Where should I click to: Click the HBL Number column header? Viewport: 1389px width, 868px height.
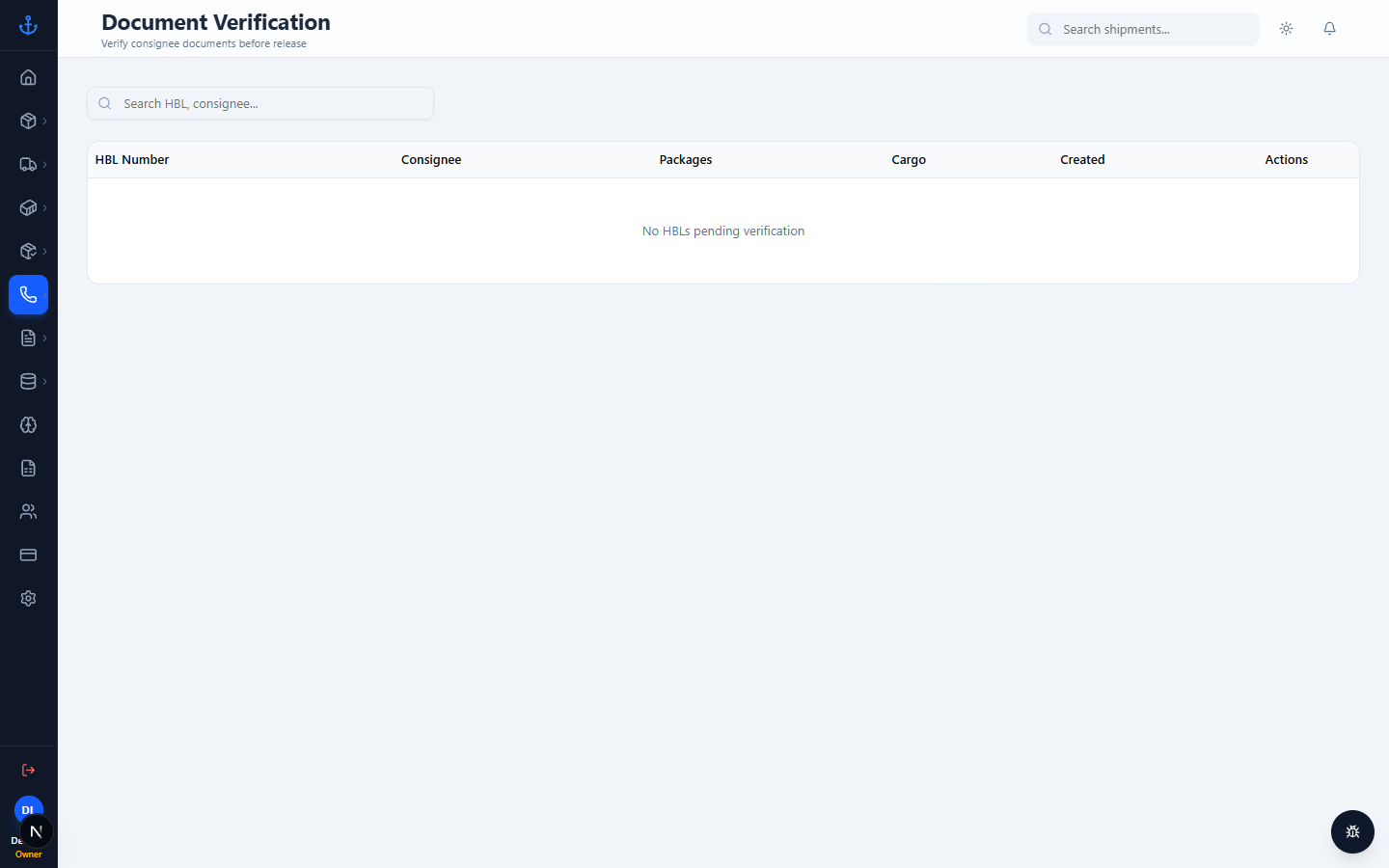coord(132,160)
